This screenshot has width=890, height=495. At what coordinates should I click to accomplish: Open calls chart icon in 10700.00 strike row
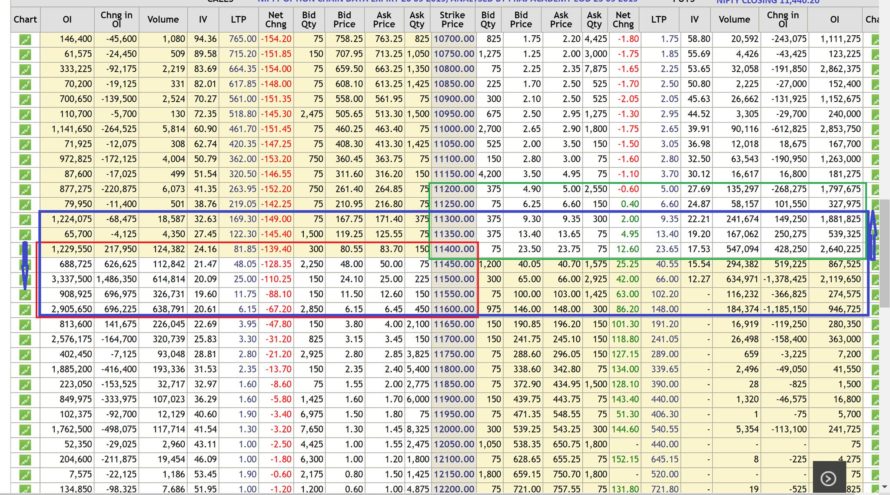[x=25, y=40]
